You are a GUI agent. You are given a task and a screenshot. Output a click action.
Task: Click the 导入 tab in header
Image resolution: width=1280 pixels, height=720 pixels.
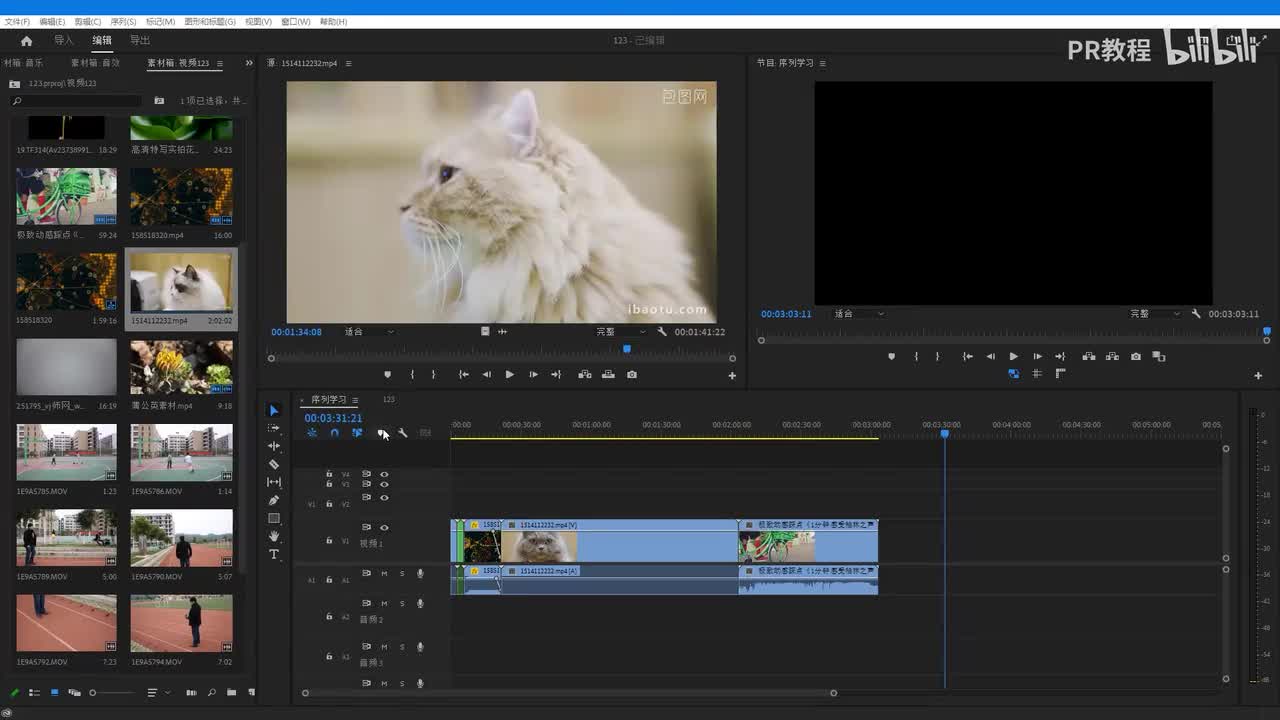(64, 41)
